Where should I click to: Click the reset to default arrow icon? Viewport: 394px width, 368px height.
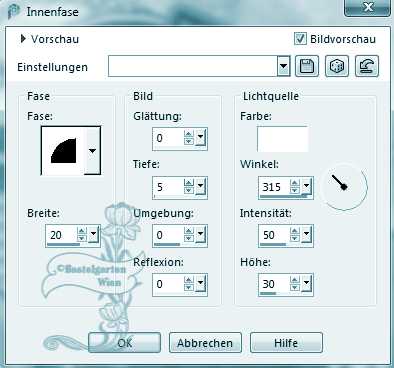click(x=367, y=66)
